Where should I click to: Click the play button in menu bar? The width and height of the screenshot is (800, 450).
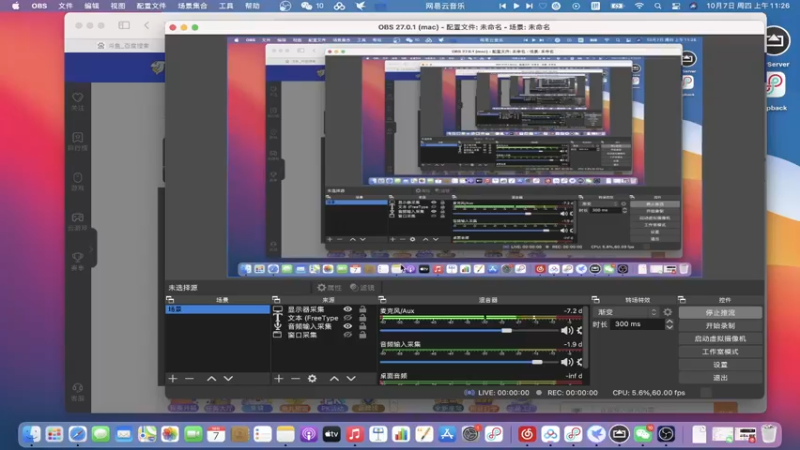coord(516,6)
